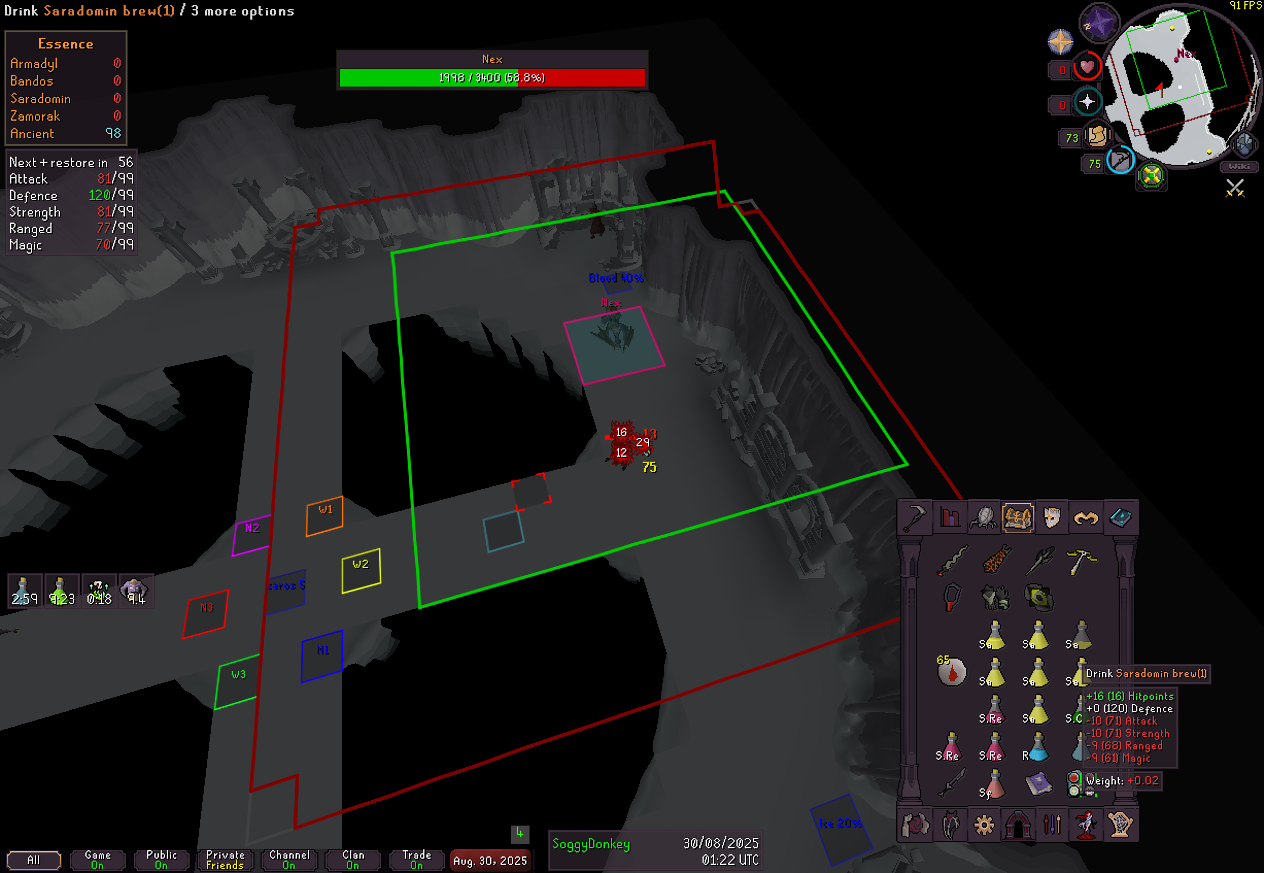Click the buff timer showing 9.4
1264x873 pixels.
pyautogui.click(x=135, y=591)
